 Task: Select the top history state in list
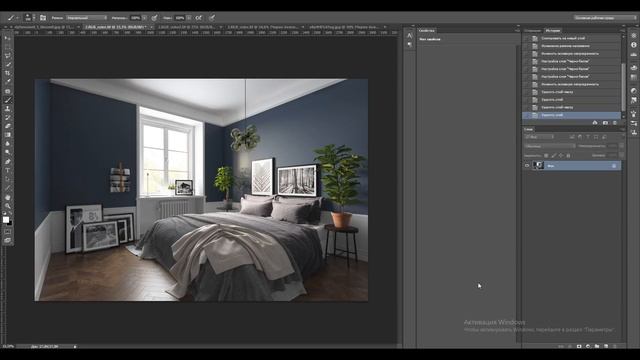571,38
